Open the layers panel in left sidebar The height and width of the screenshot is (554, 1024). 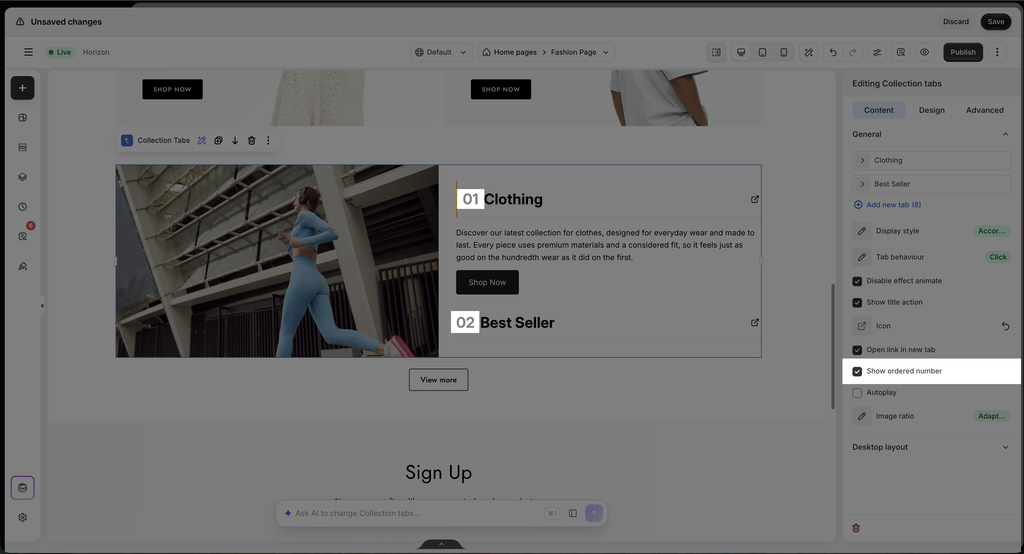[22, 177]
